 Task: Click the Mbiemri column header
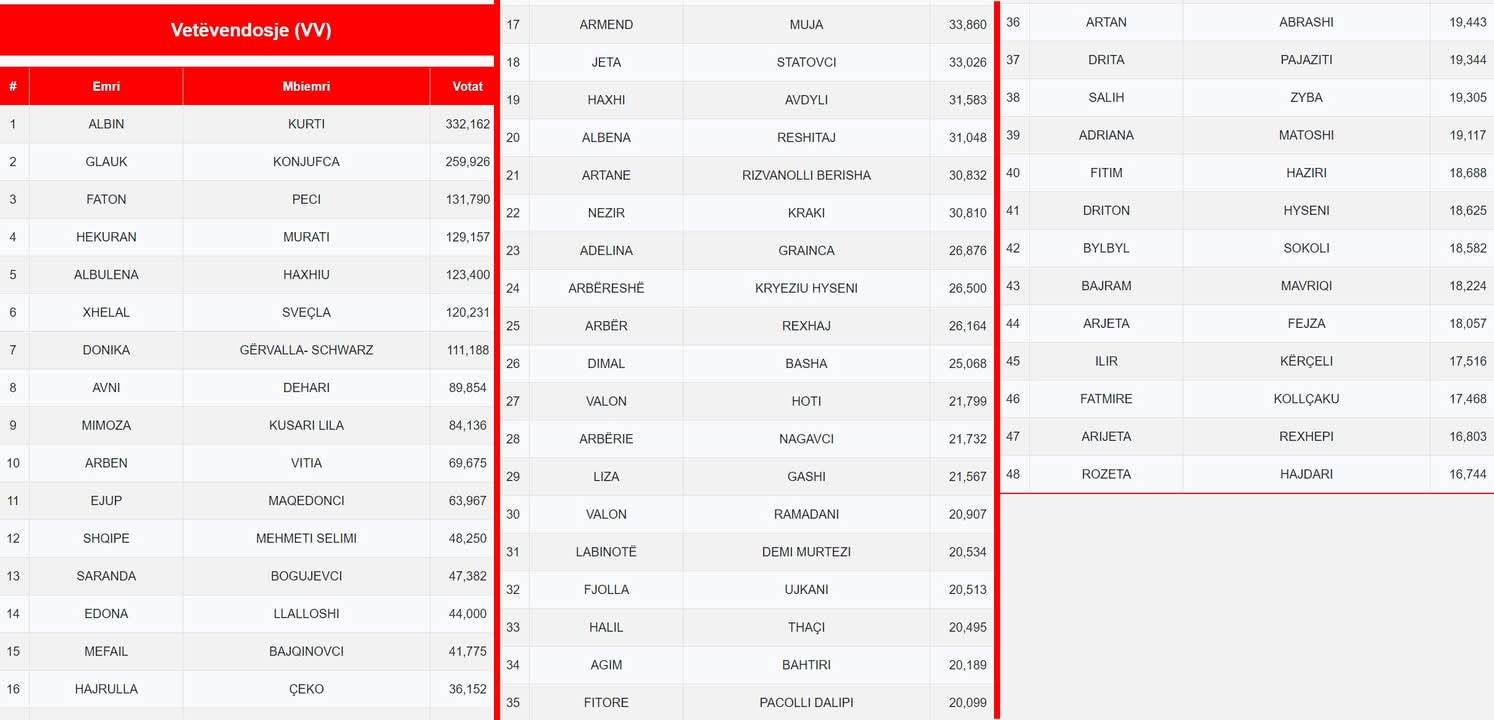(x=306, y=86)
